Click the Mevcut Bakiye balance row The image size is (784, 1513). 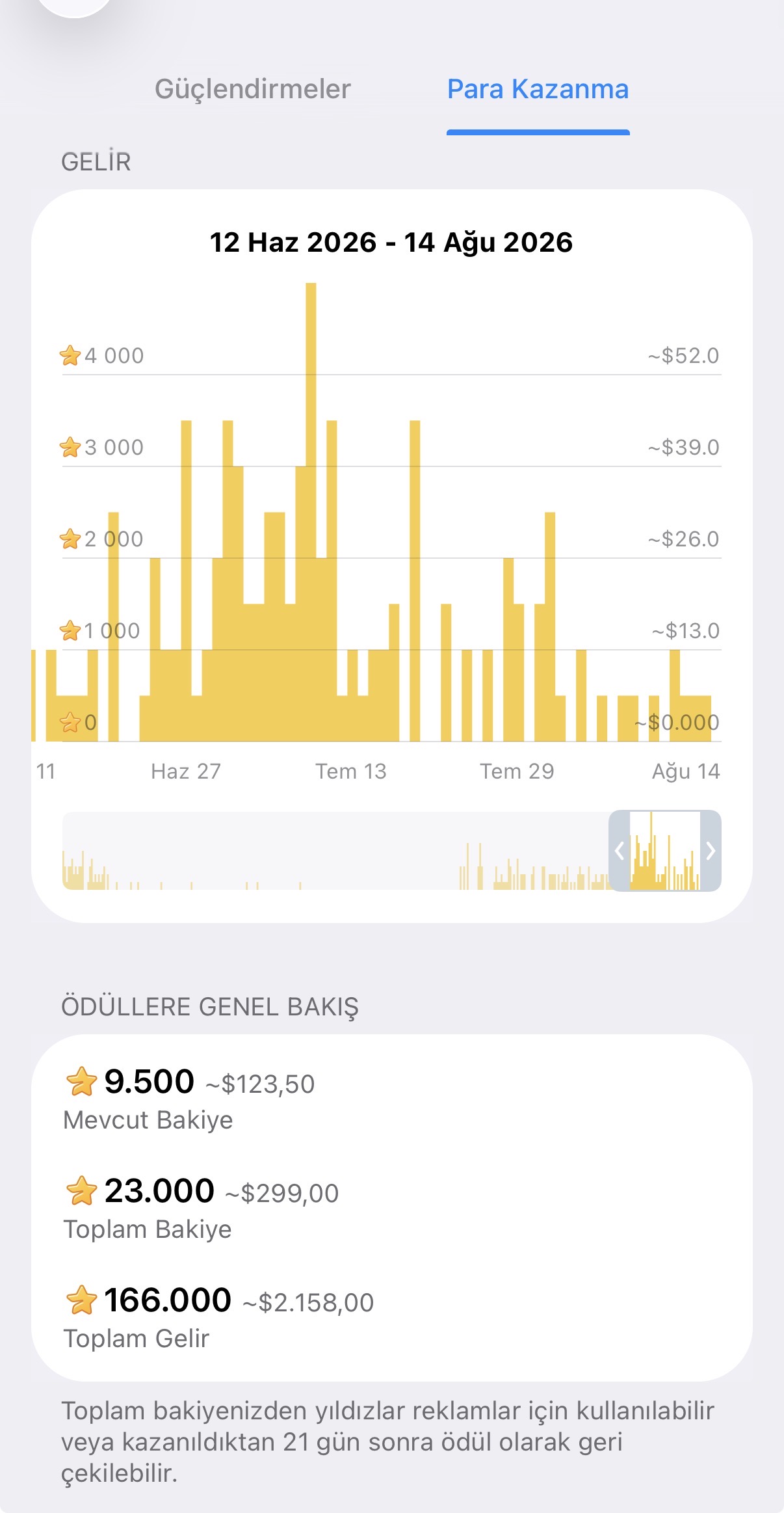point(392,1099)
